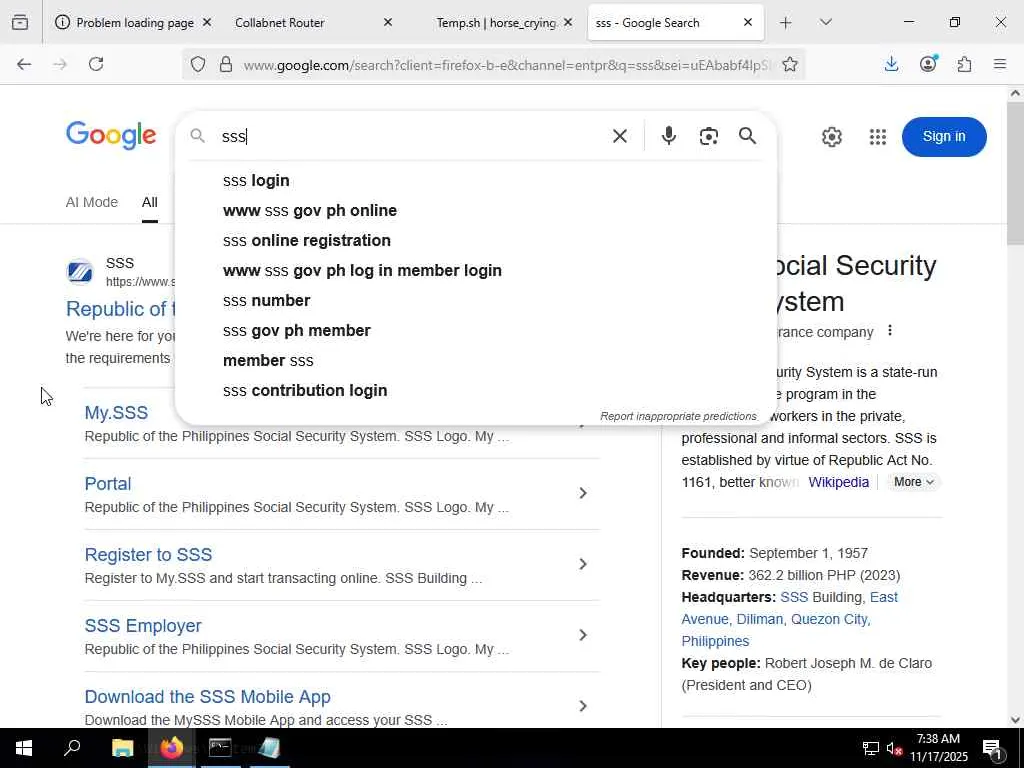Expand chevron on SSS Employer row
1024x768 pixels.
coord(583,635)
